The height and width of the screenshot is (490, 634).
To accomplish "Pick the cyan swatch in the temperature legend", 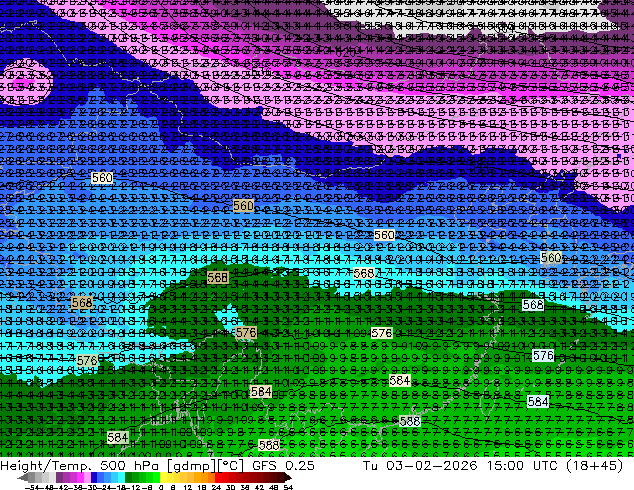I will (x=121, y=478).
